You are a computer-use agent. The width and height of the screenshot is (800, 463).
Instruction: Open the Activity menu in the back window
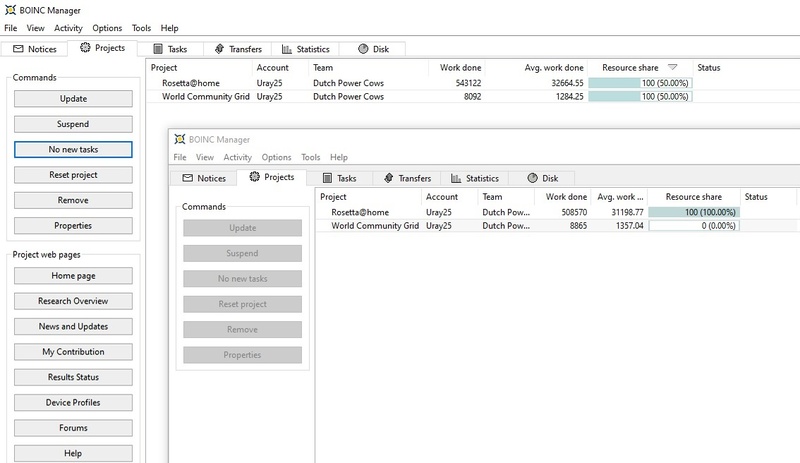tap(68, 28)
